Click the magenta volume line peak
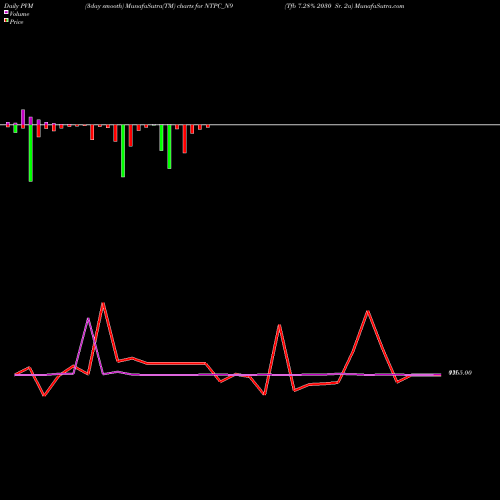 point(88,319)
